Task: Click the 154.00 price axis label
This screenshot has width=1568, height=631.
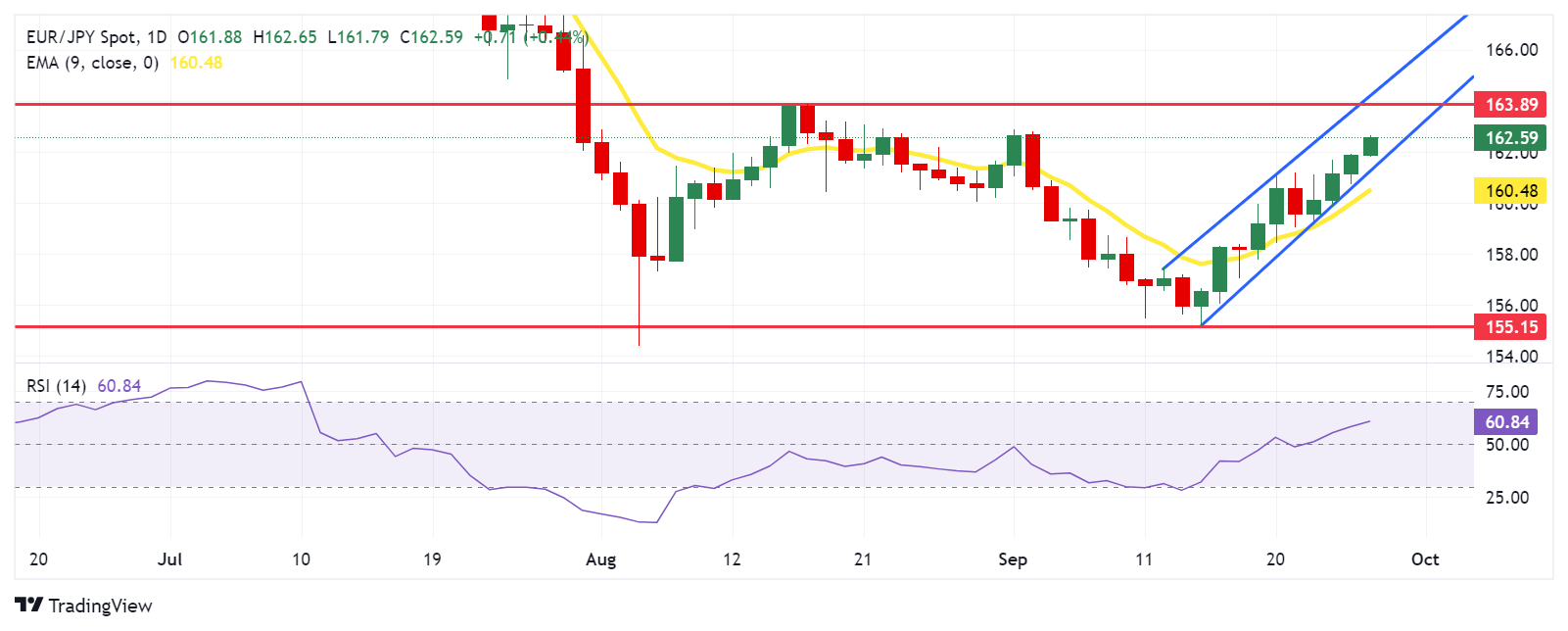Action: (1511, 357)
